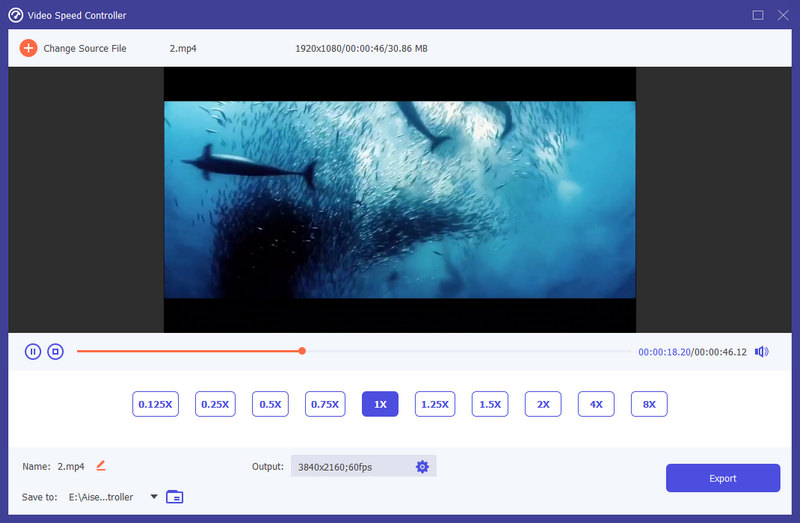Stop the video playback
800x523 pixels.
click(x=56, y=351)
